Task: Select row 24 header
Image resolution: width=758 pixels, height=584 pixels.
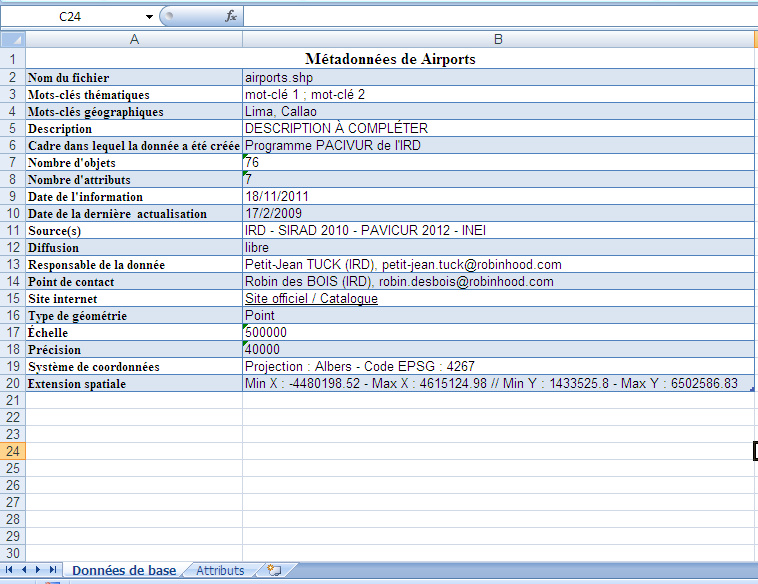Action: click(12, 451)
